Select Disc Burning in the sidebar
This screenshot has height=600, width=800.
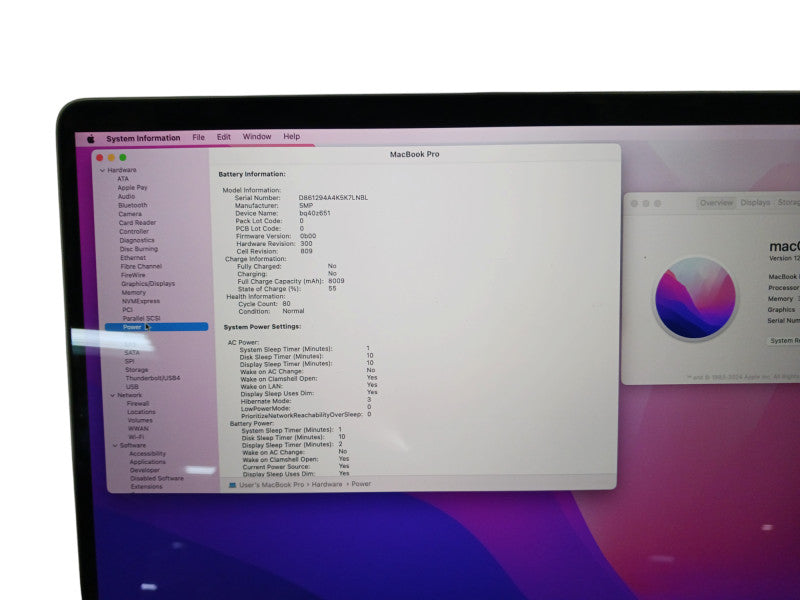[x=139, y=249]
